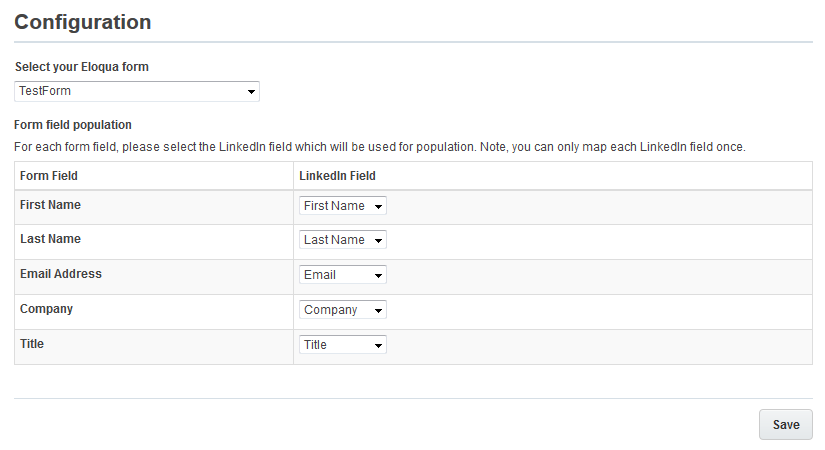Click the Configuration page heading
The height and width of the screenshot is (450, 825).
[83, 22]
